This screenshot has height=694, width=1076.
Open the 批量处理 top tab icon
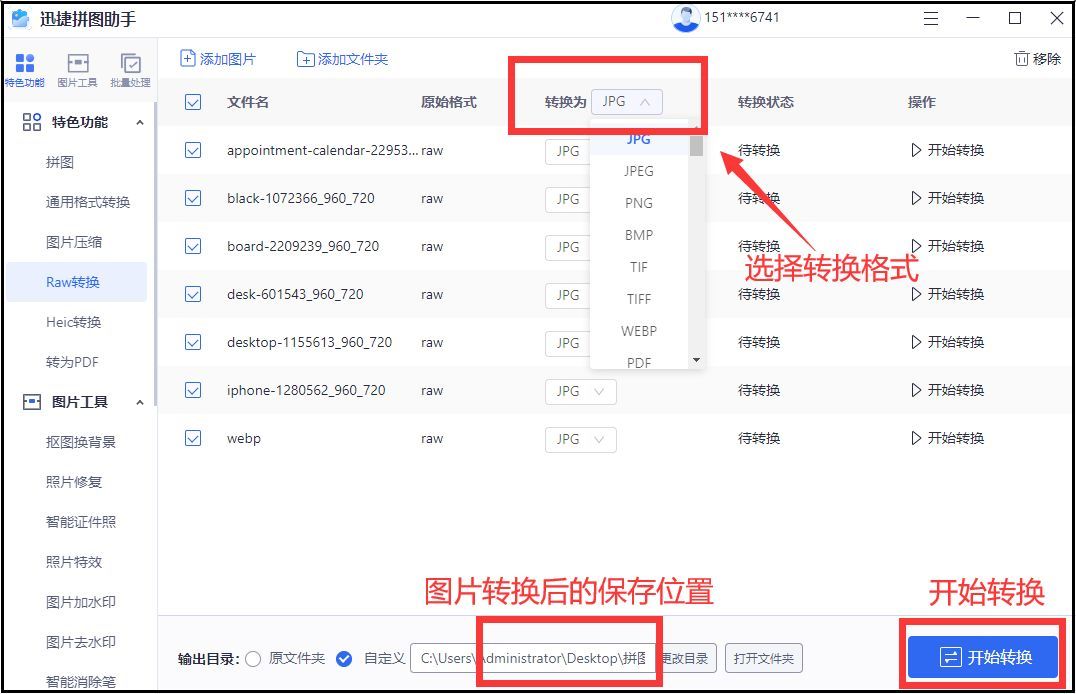[130, 63]
